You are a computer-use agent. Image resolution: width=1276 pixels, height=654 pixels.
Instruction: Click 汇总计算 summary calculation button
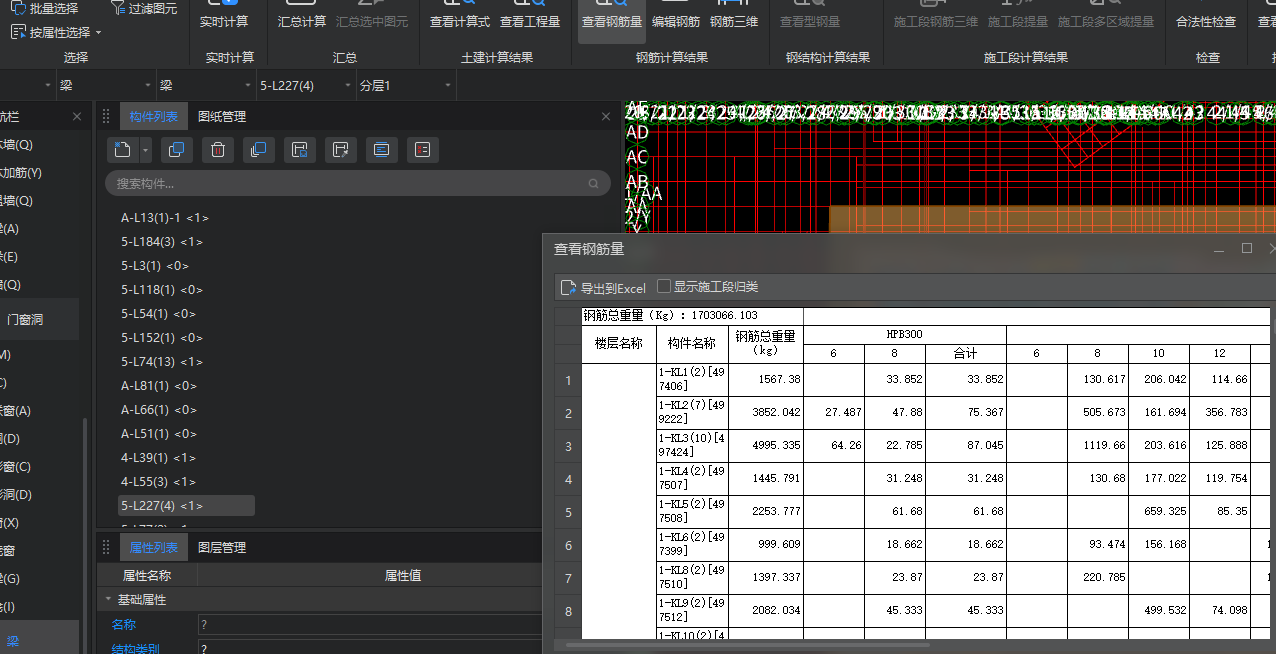(301, 15)
